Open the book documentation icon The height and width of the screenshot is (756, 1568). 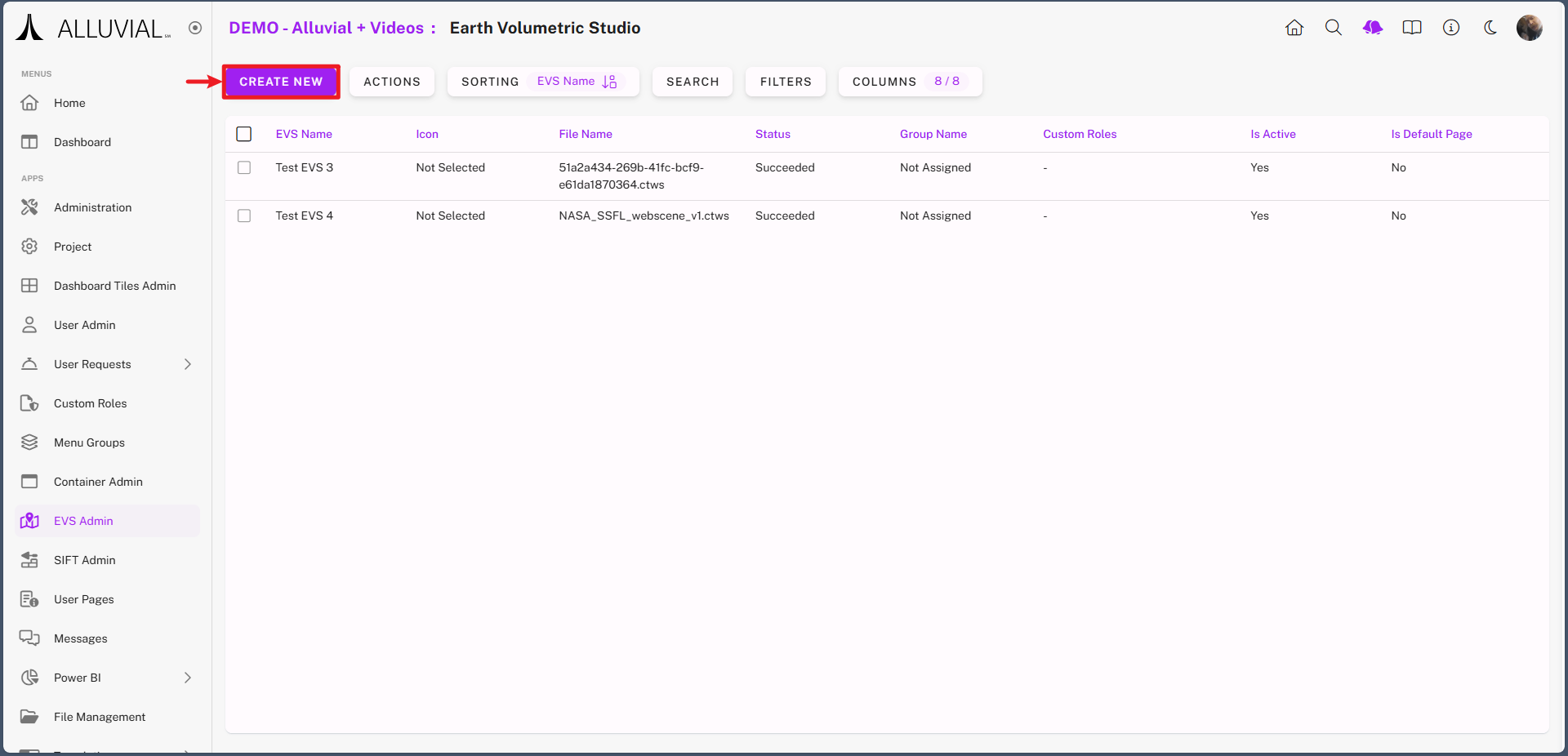click(x=1412, y=28)
